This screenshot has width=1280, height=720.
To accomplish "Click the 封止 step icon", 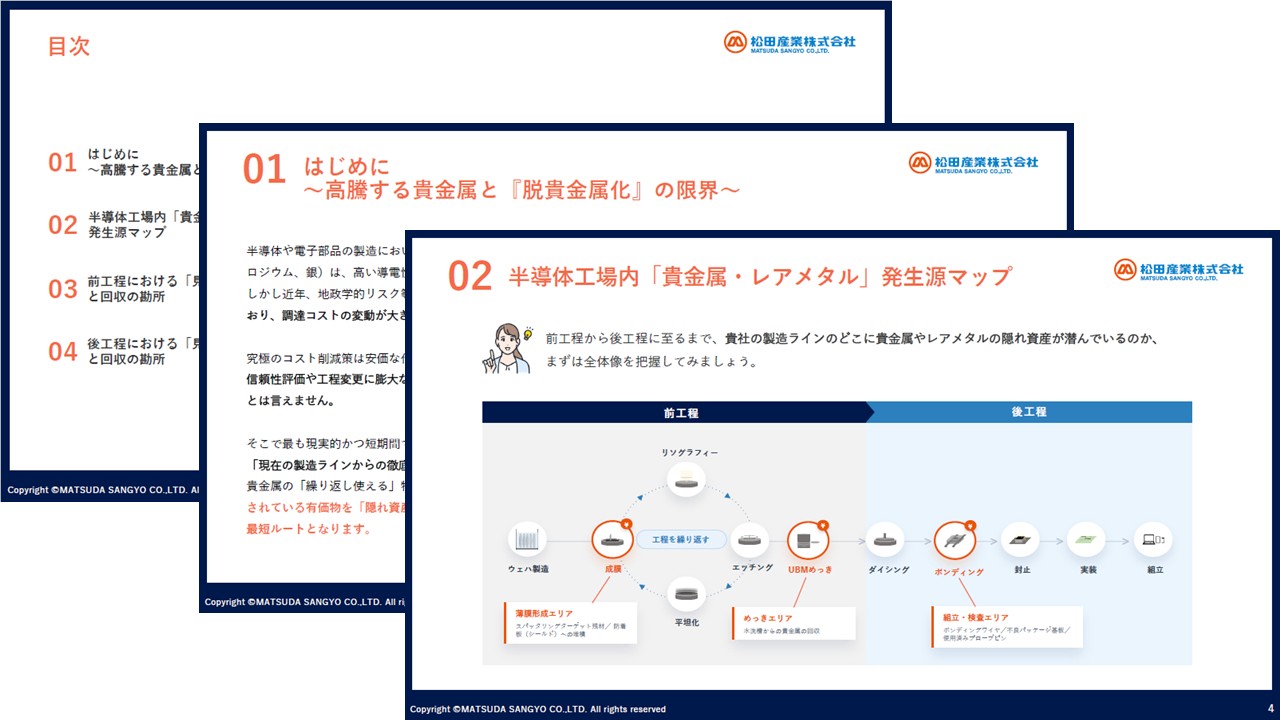I will pos(1020,540).
